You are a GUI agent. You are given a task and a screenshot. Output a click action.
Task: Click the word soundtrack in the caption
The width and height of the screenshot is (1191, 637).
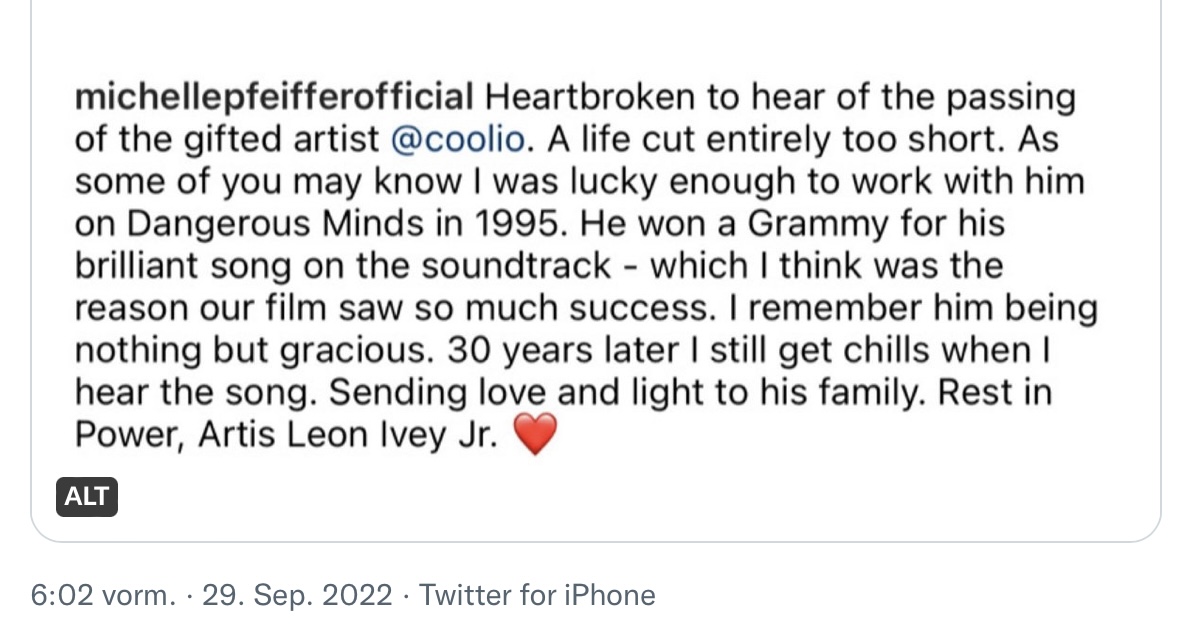516,266
